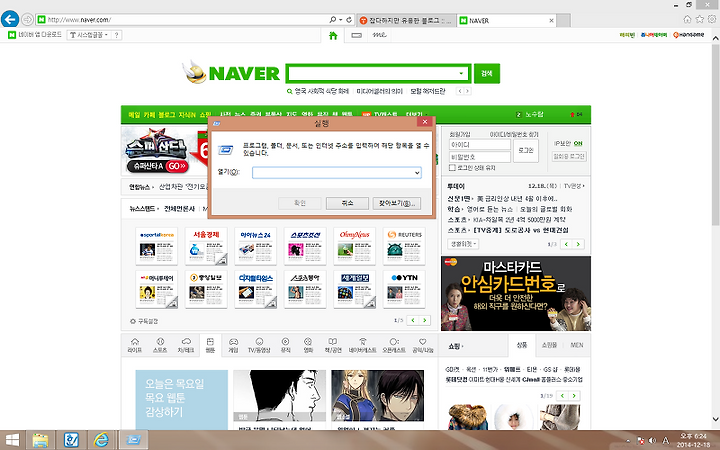720x450 pixels.
Task: Open browser tools gear icon
Action: coord(712,19)
